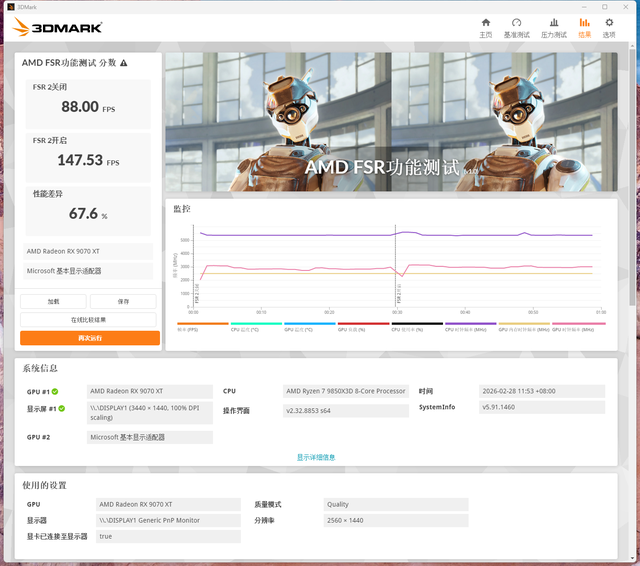Click the orange 再次运行 run again button
This screenshot has height=566, width=640.
pyautogui.click(x=90, y=338)
